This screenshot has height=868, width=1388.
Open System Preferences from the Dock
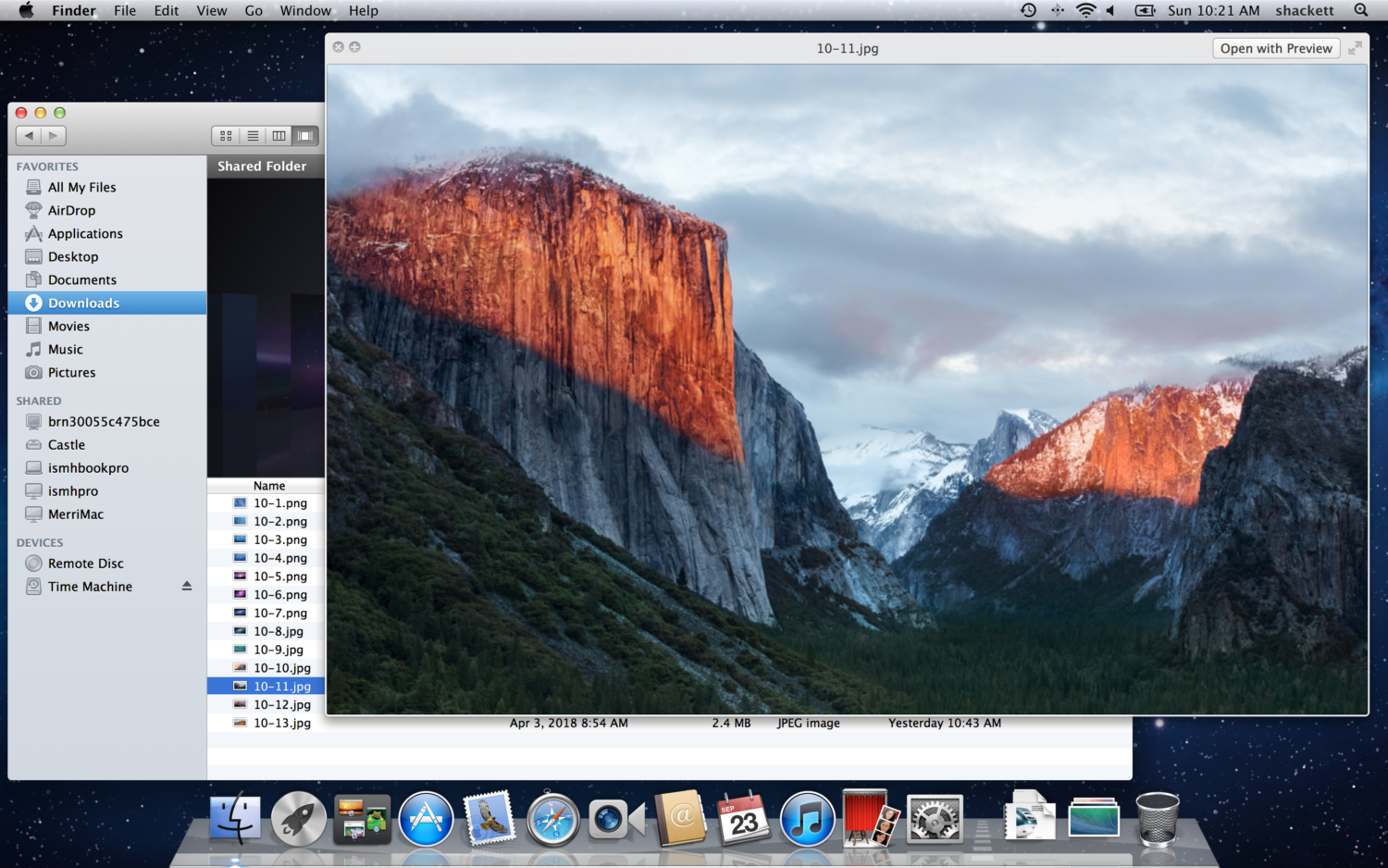934,818
